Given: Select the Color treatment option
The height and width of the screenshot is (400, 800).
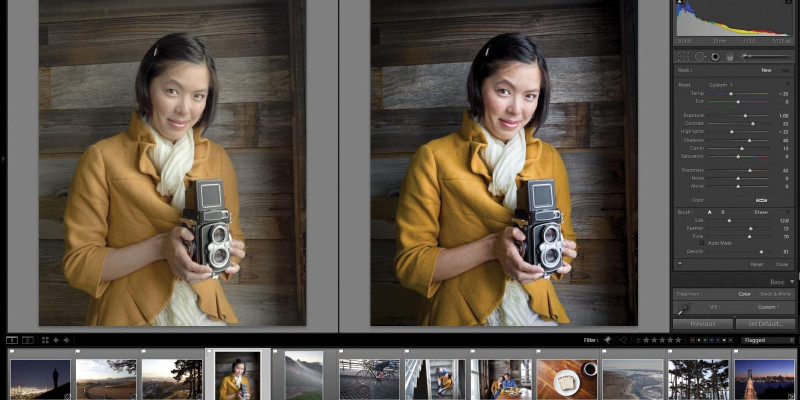Looking at the screenshot, I should point(744,294).
